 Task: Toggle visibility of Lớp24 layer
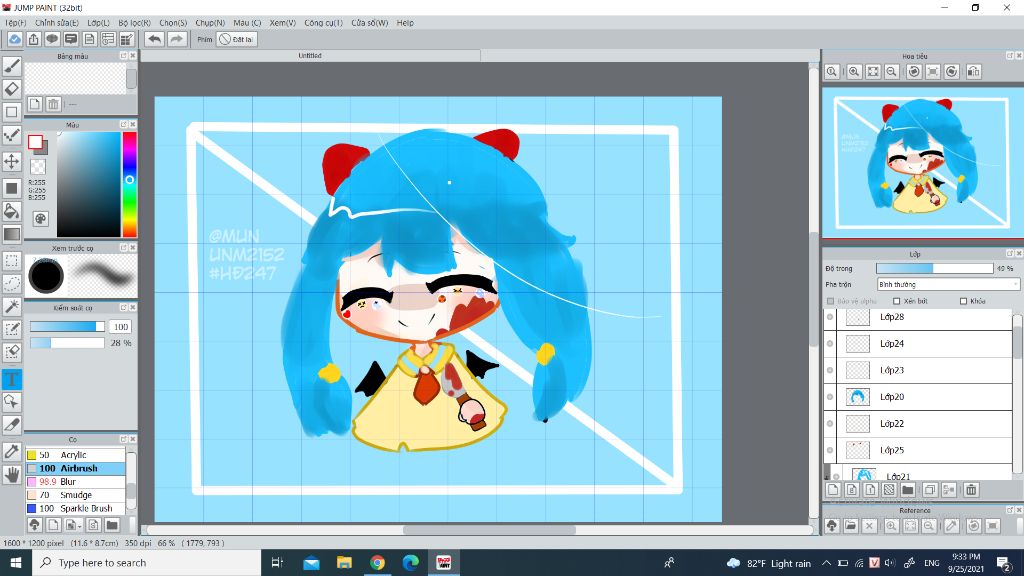[830, 344]
